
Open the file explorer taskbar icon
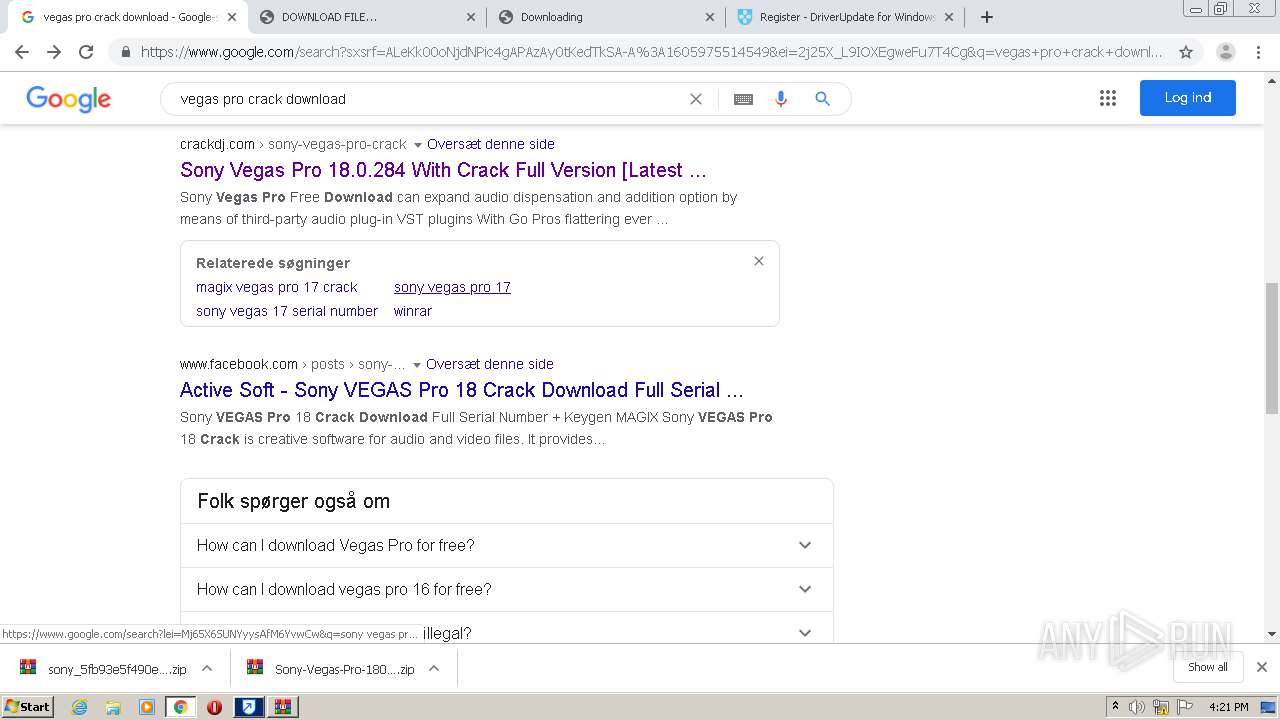tap(113, 707)
